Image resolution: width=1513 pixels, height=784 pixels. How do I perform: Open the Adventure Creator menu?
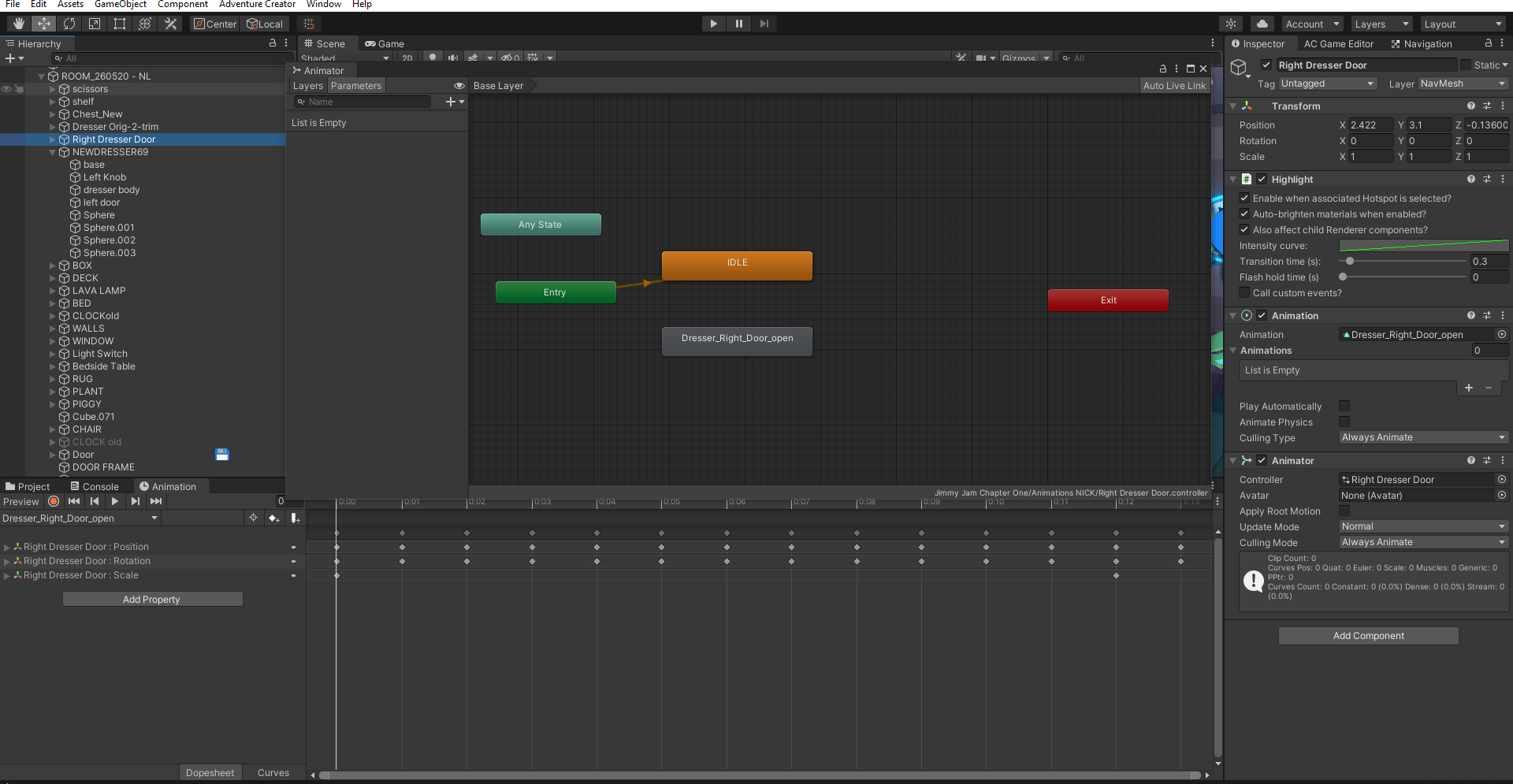(x=257, y=5)
